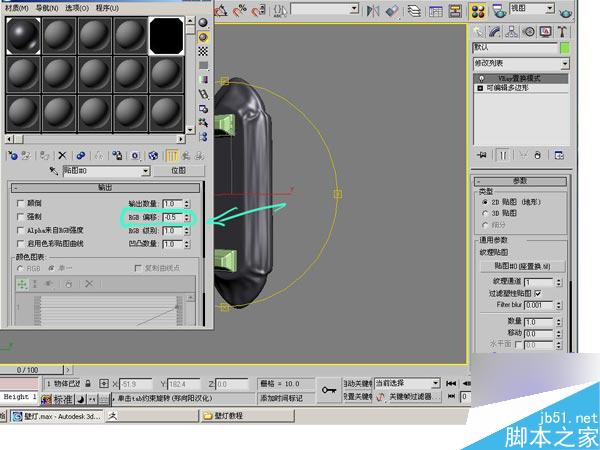Viewport: 600px width, 450px height.
Task: Open the Hierarchy command panel tab
Action: 512,32
